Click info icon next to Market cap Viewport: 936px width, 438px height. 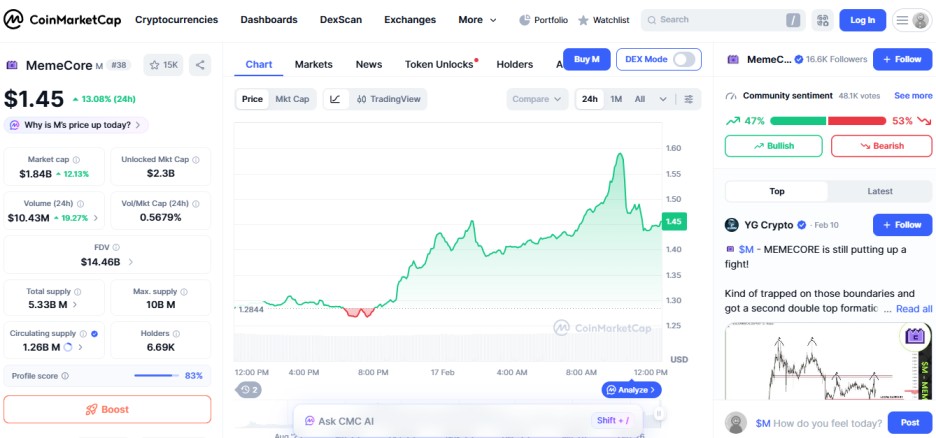click(76, 160)
